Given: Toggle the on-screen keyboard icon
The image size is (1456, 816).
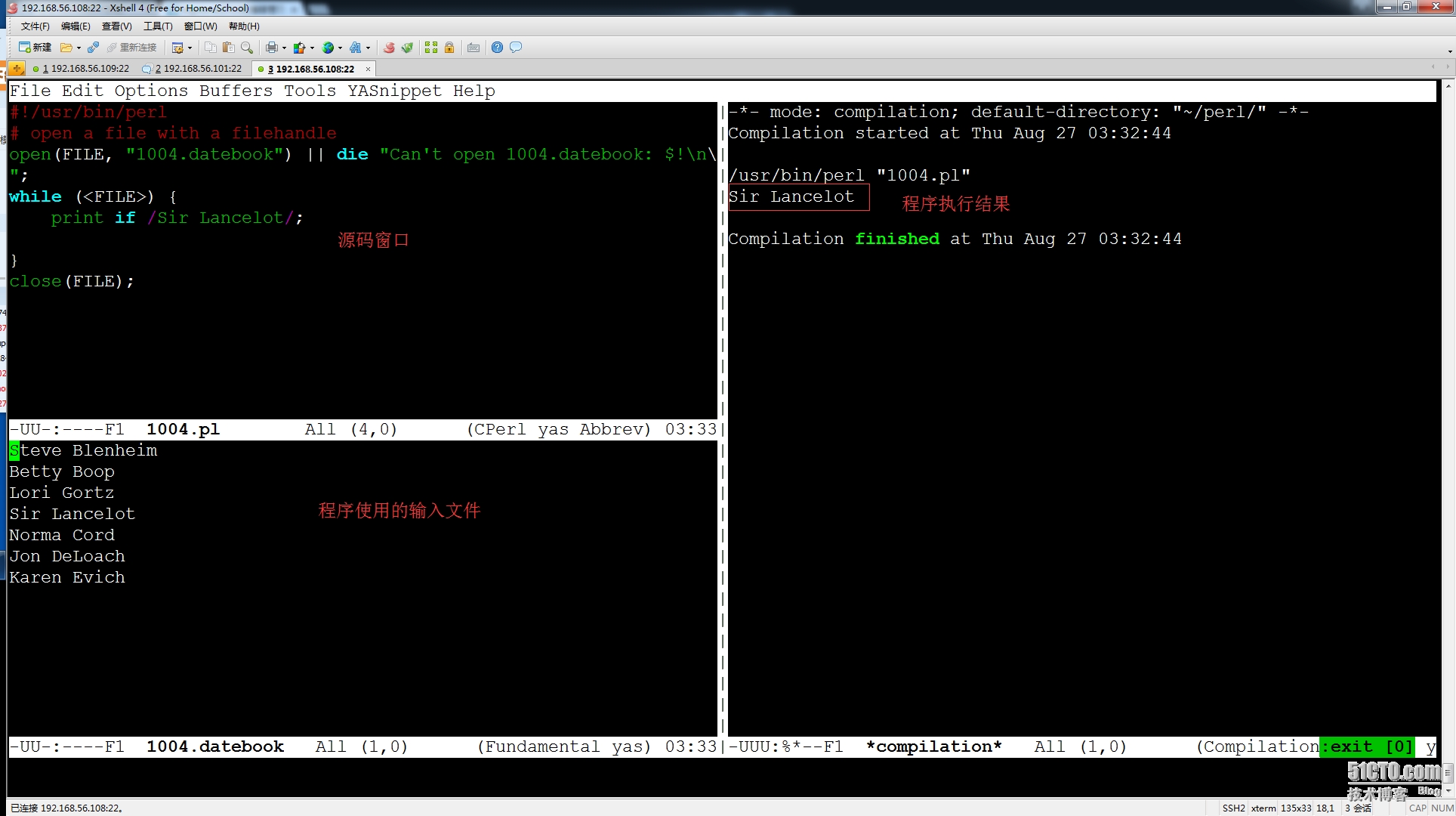Looking at the screenshot, I should point(474,47).
